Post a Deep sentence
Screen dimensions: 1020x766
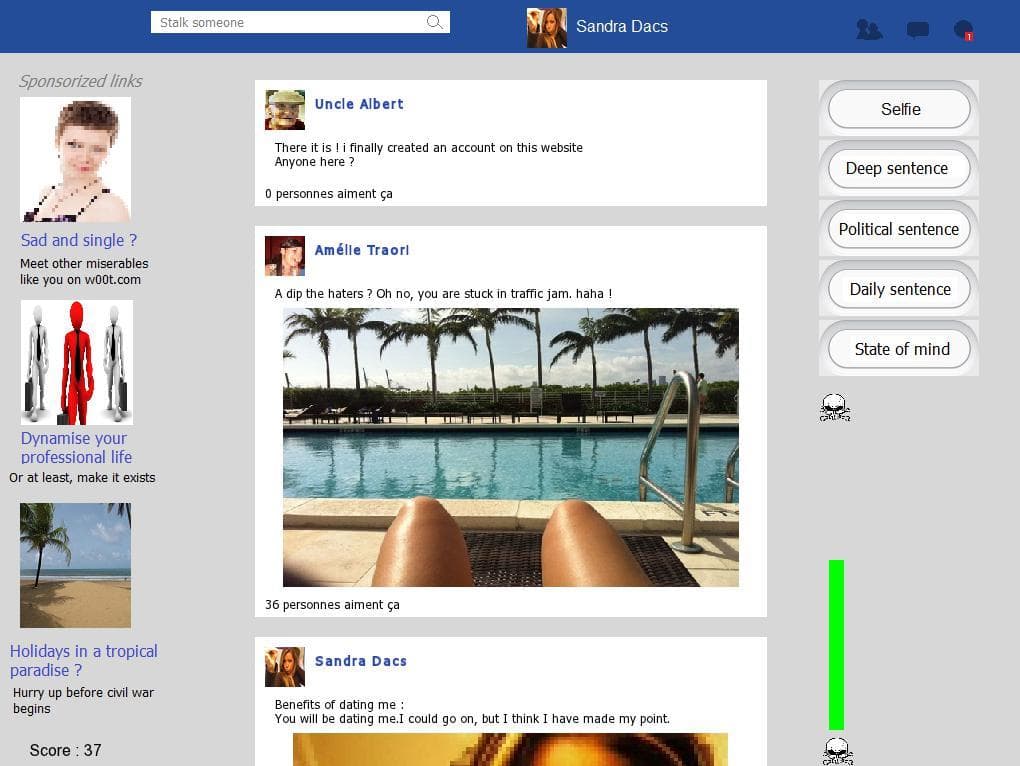899,168
